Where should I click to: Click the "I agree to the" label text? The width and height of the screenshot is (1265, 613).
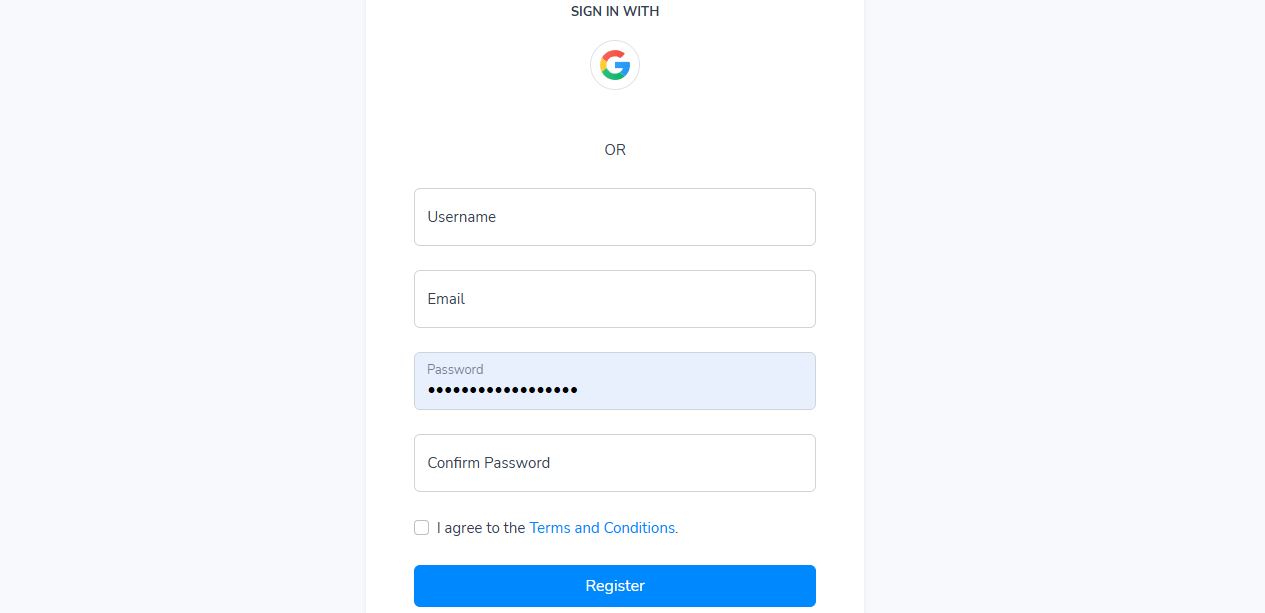coord(481,528)
